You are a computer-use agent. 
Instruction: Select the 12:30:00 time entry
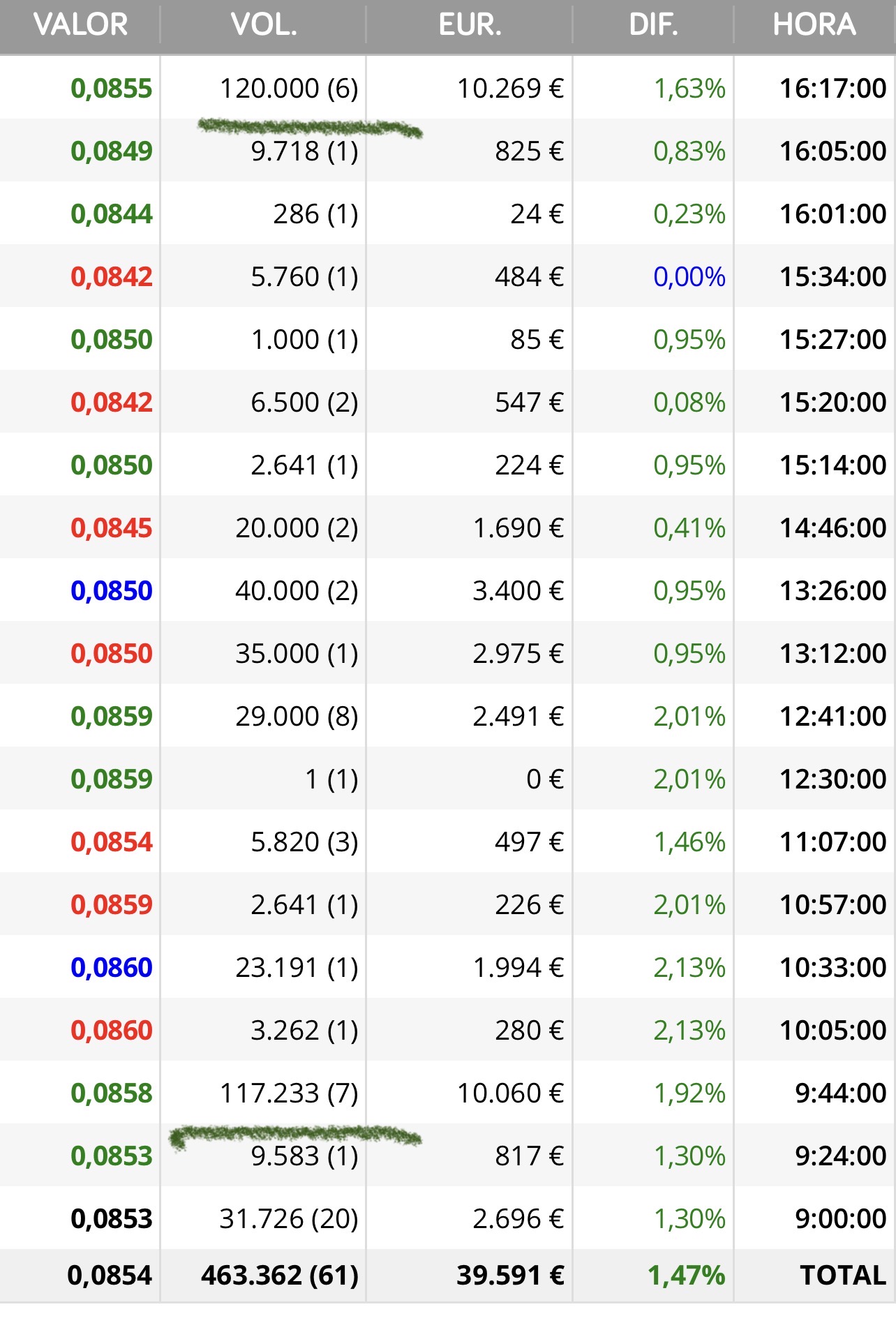pyautogui.click(x=833, y=779)
